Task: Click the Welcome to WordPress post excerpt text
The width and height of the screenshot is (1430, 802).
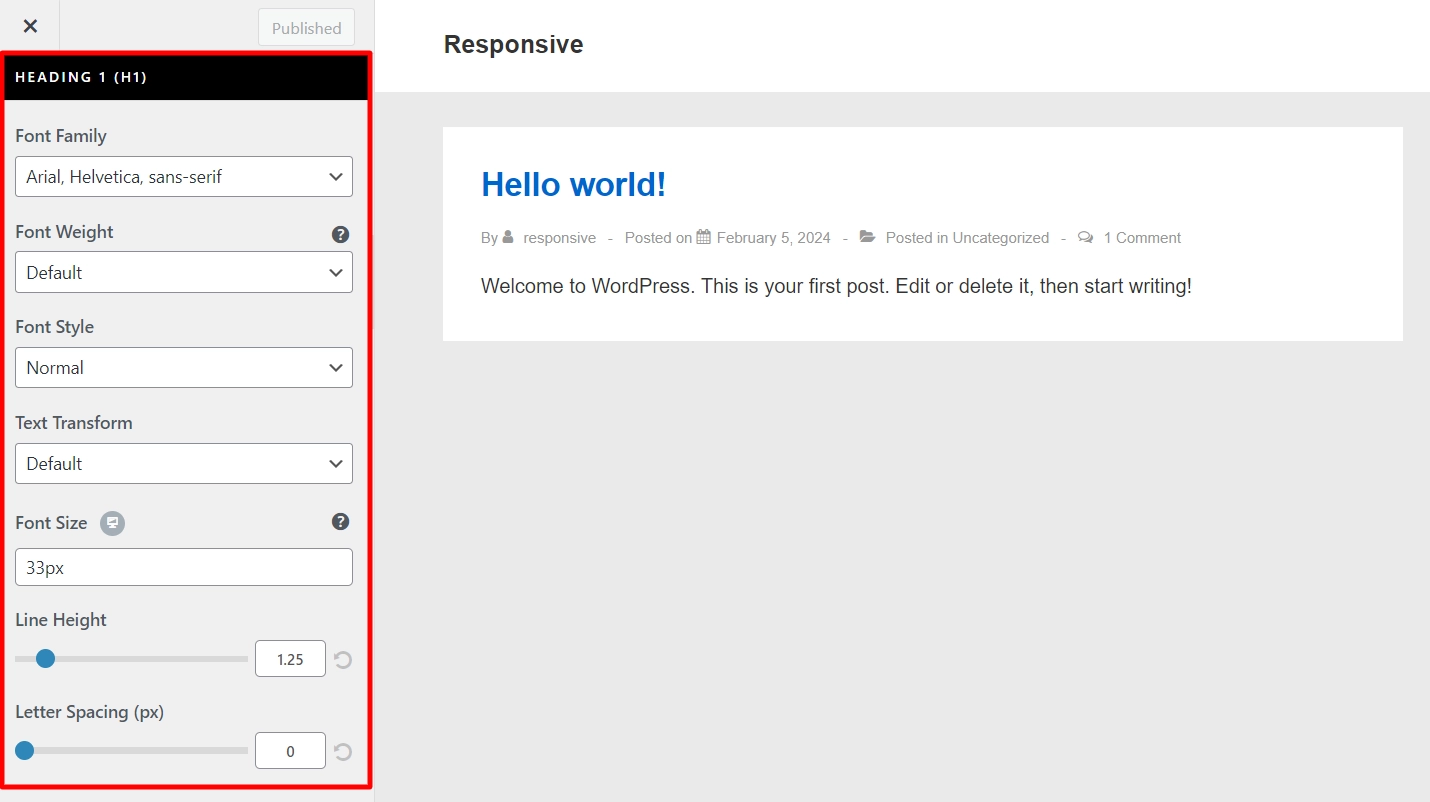Action: click(836, 286)
